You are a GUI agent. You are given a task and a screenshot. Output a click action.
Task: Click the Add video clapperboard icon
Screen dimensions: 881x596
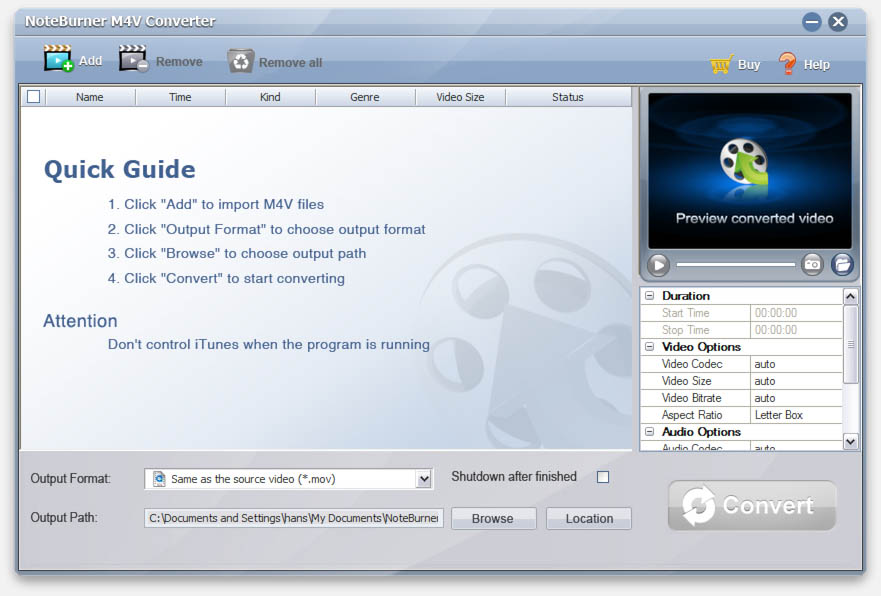point(58,58)
